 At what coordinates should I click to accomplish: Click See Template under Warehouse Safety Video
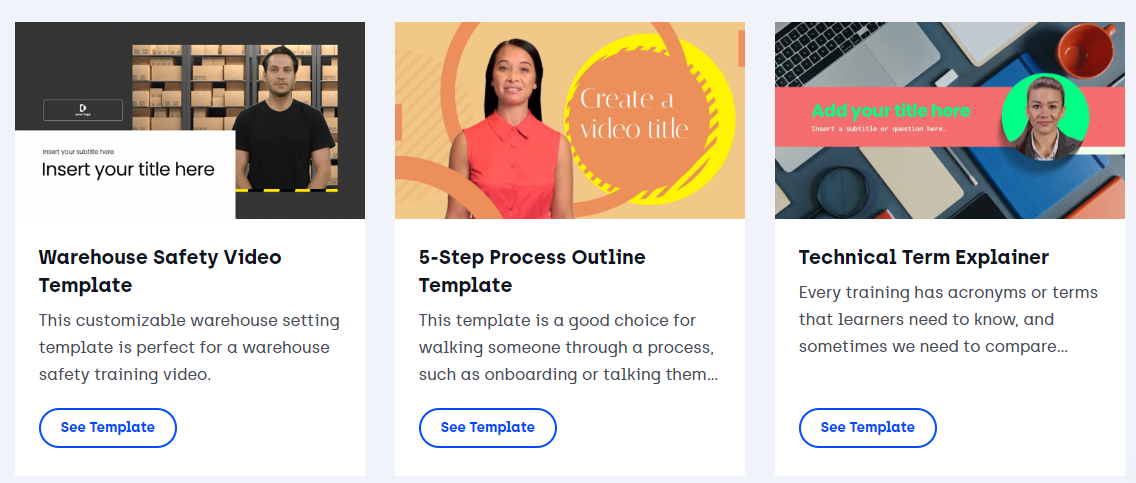pyautogui.click(x=108, y=427)
